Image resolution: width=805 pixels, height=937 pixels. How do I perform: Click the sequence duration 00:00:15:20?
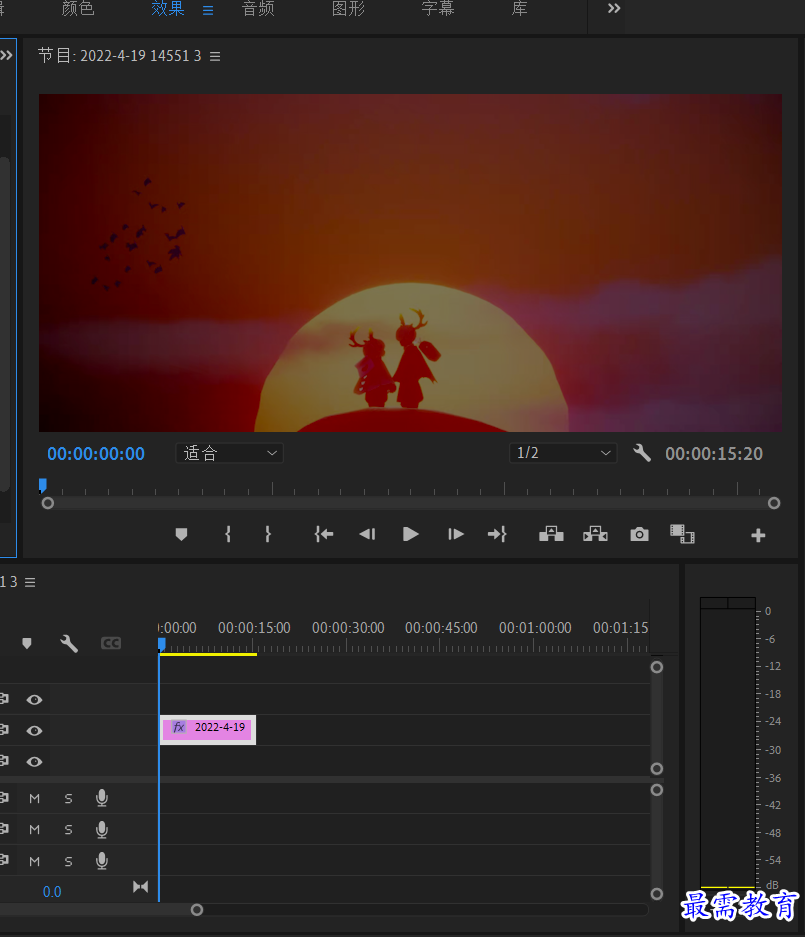[x=714, y=454]
